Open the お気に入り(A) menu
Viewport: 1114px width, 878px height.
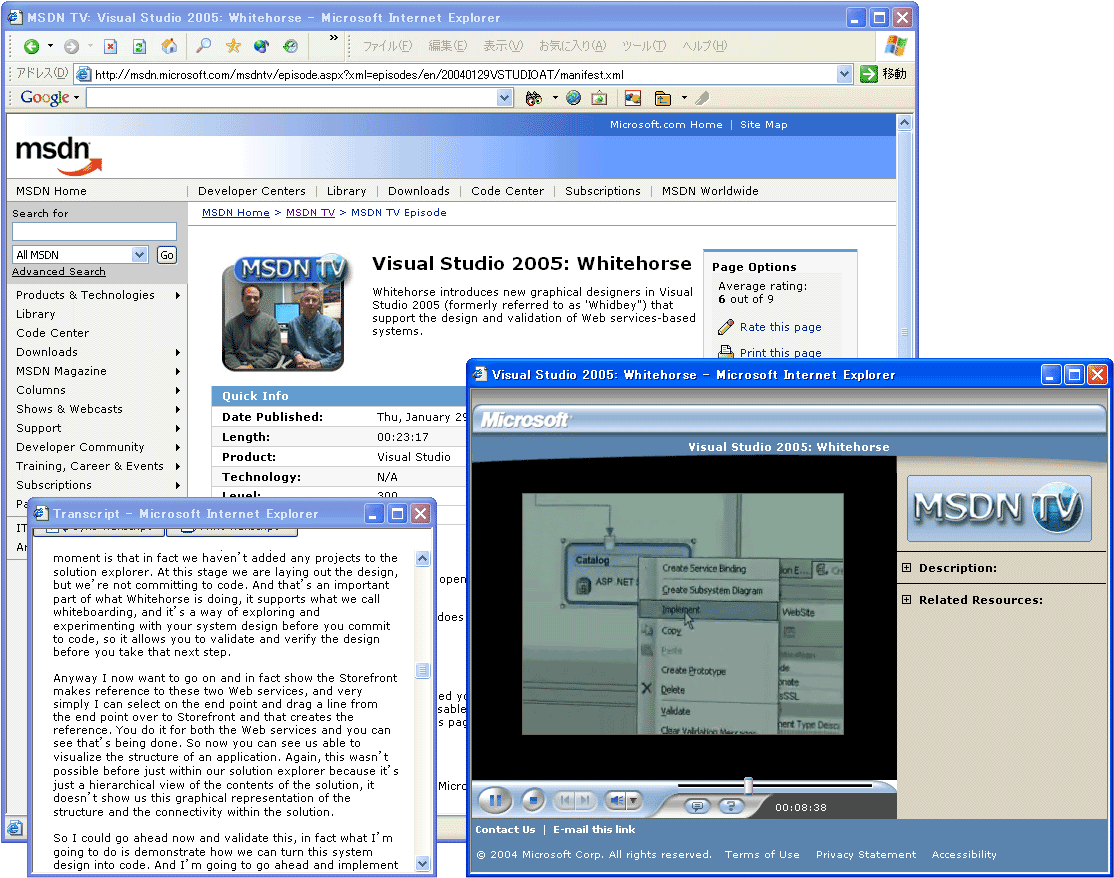572,46
